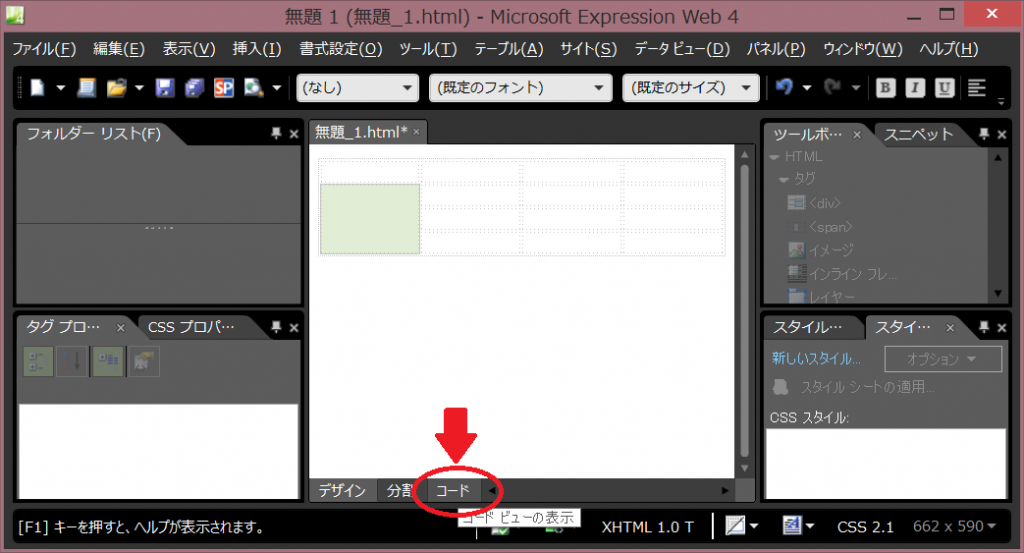Screen dimensions: 1024x553
Task: Select the ツールボックス panel tab
Action: coord(808,134)
